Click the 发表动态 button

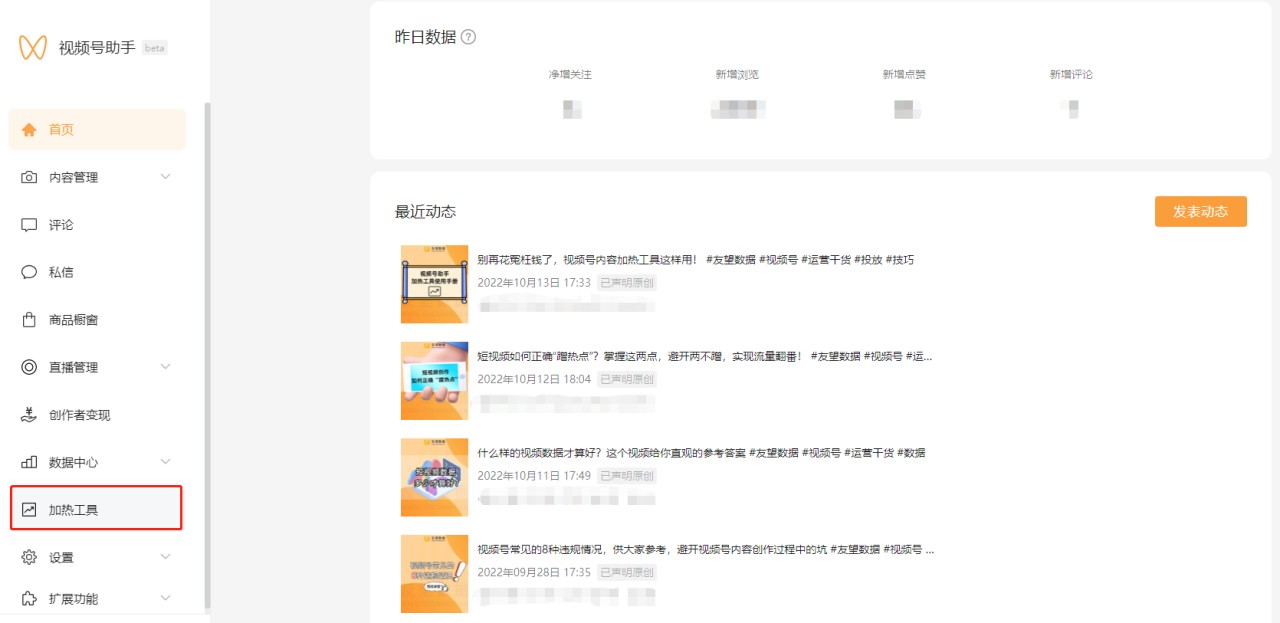click(x=1201, y=212)
